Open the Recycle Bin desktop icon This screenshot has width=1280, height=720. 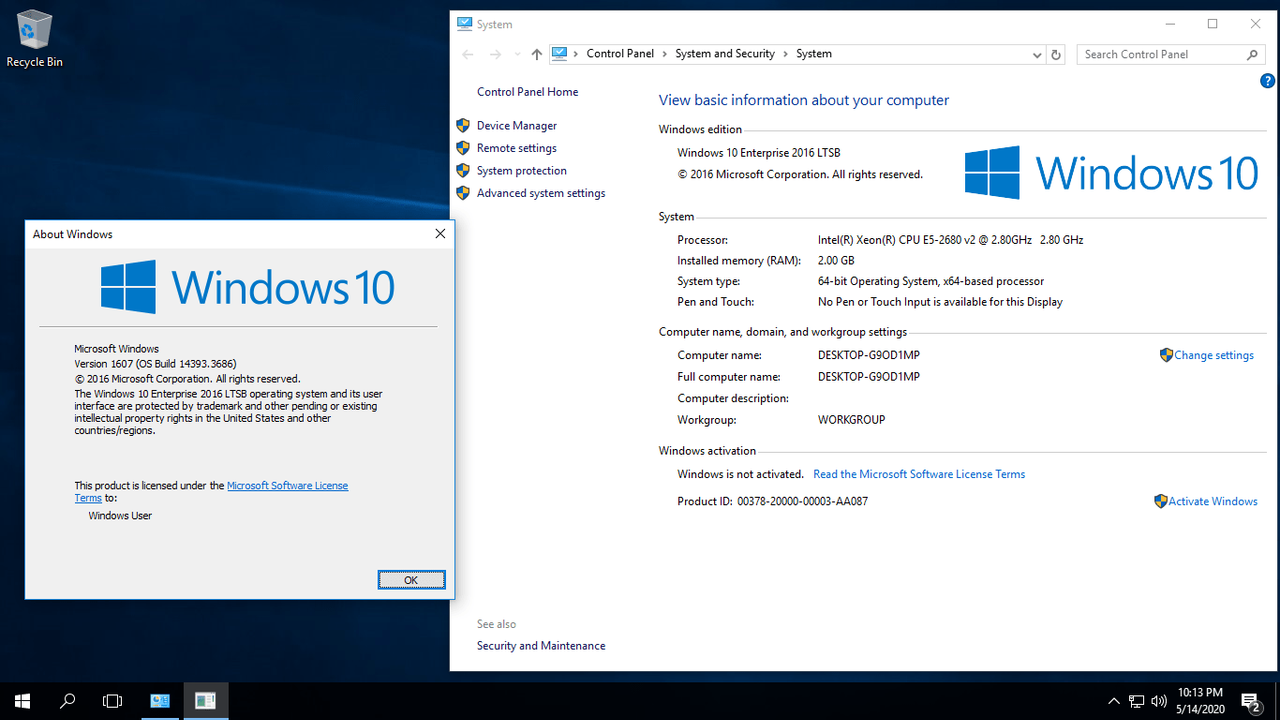(34, 38)
